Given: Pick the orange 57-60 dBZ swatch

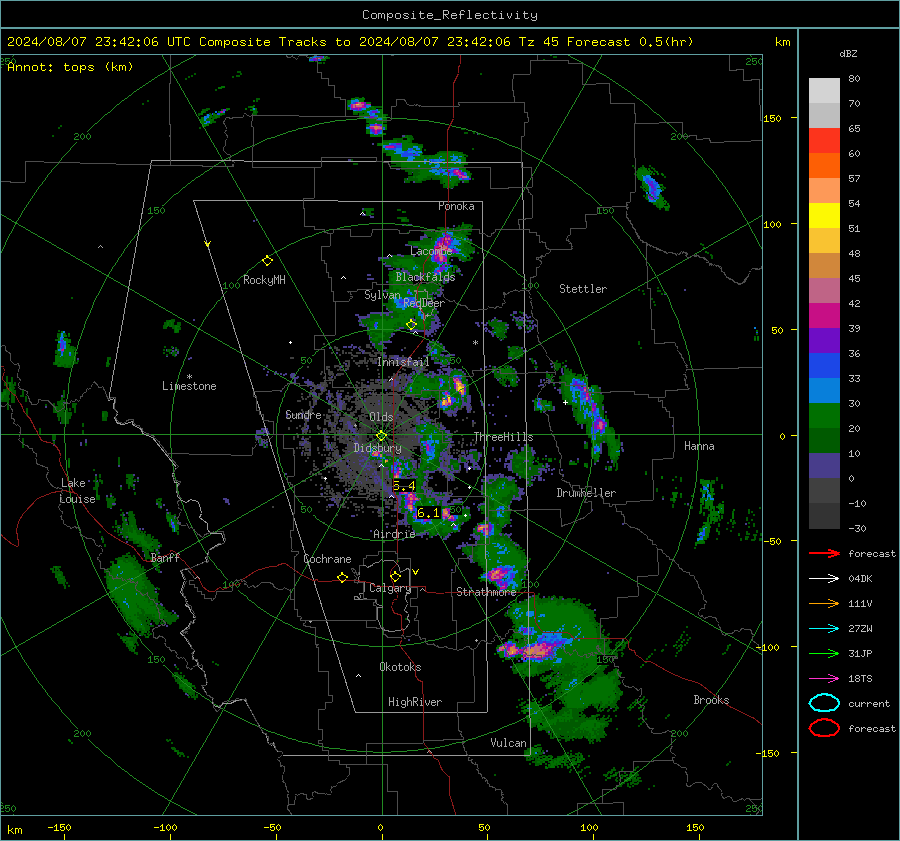Looking at the screenshot, I should (x=824, y=166).
